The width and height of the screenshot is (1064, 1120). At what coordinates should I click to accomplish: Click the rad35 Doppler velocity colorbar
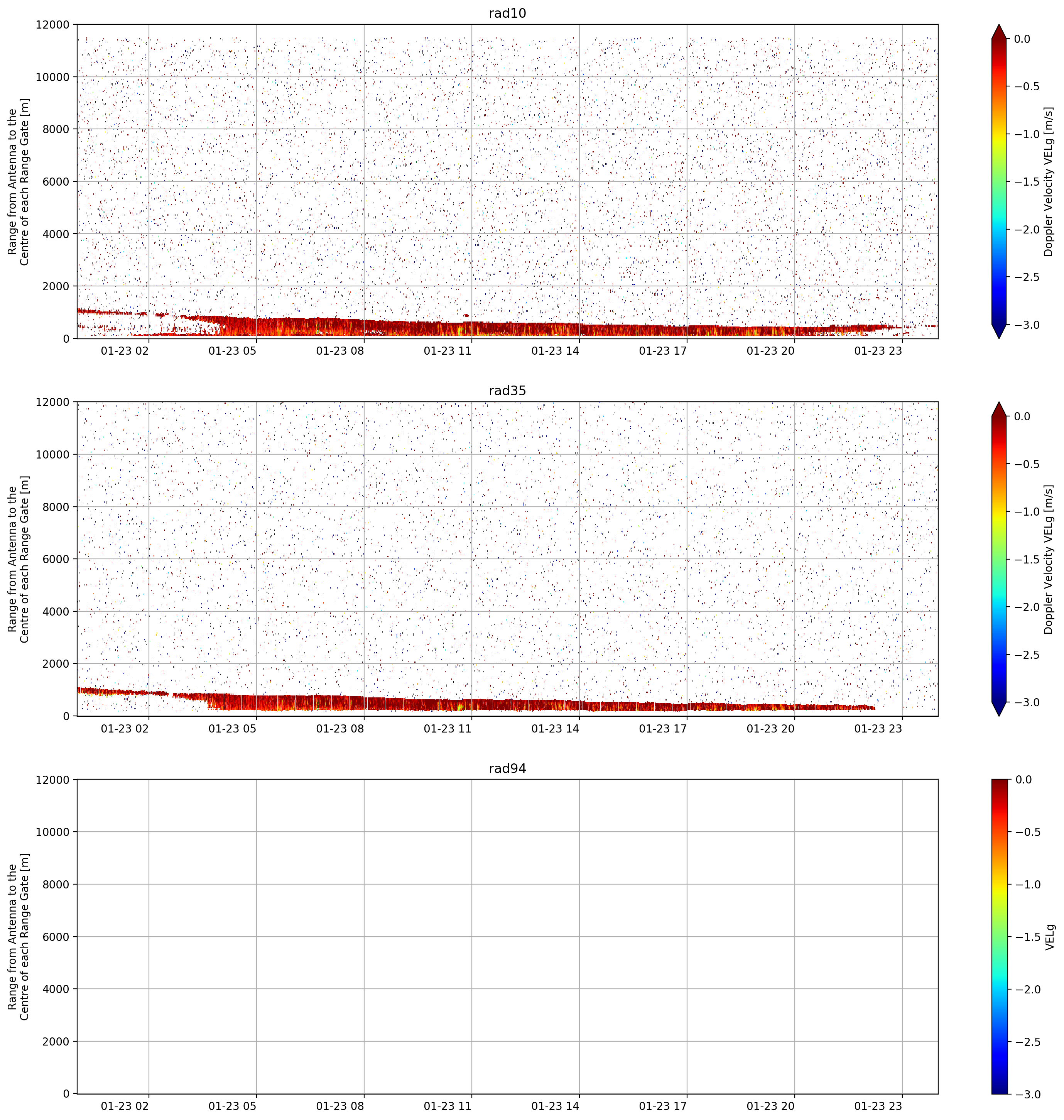pyautogui.click(x=999, y=559)
